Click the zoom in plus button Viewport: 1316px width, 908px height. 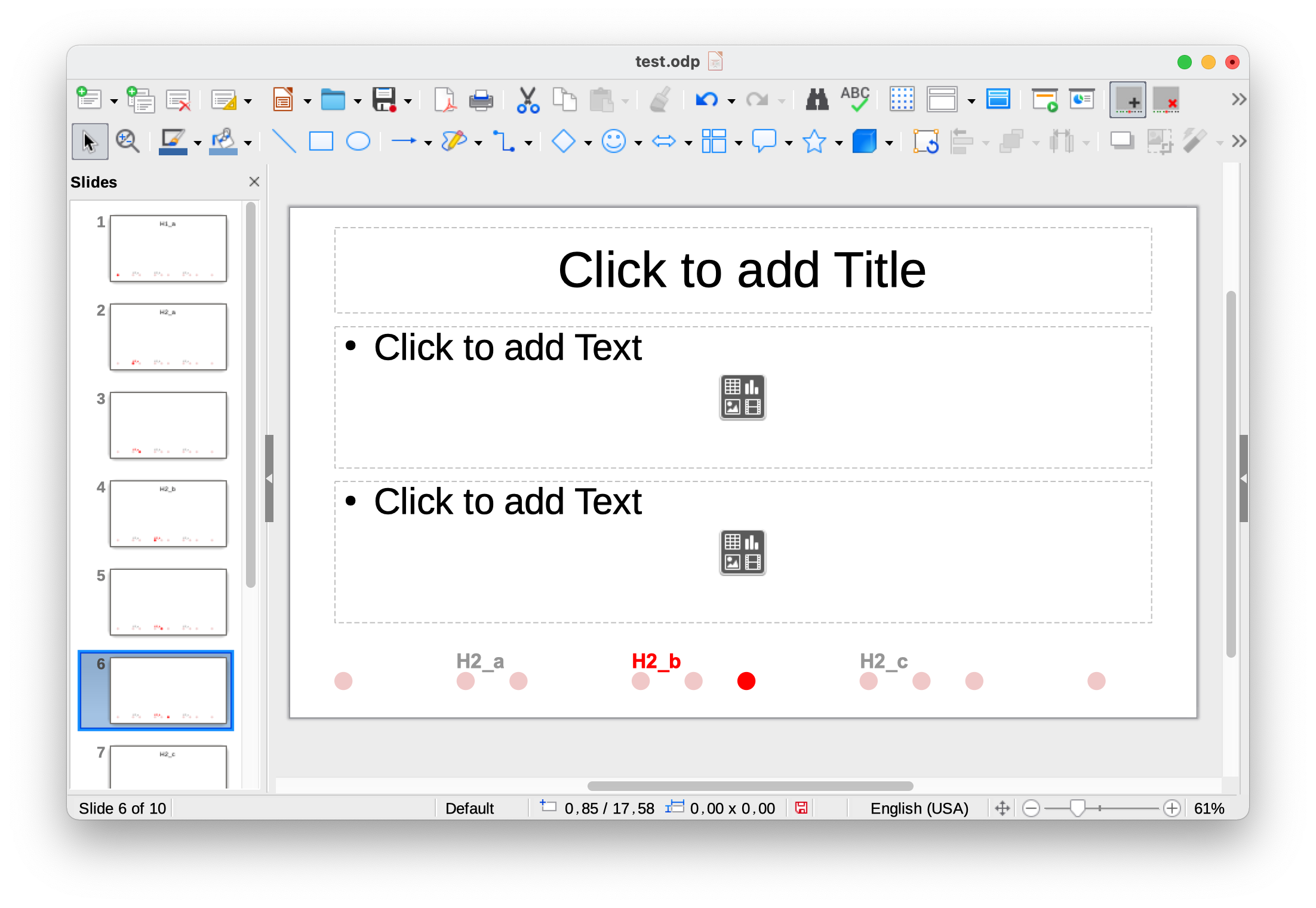pyautogui.click(x=1172, y=808)
